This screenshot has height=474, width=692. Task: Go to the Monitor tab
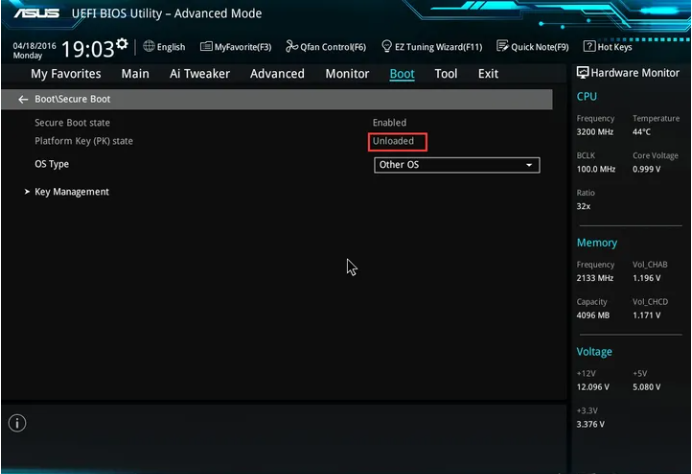point(347,74)
